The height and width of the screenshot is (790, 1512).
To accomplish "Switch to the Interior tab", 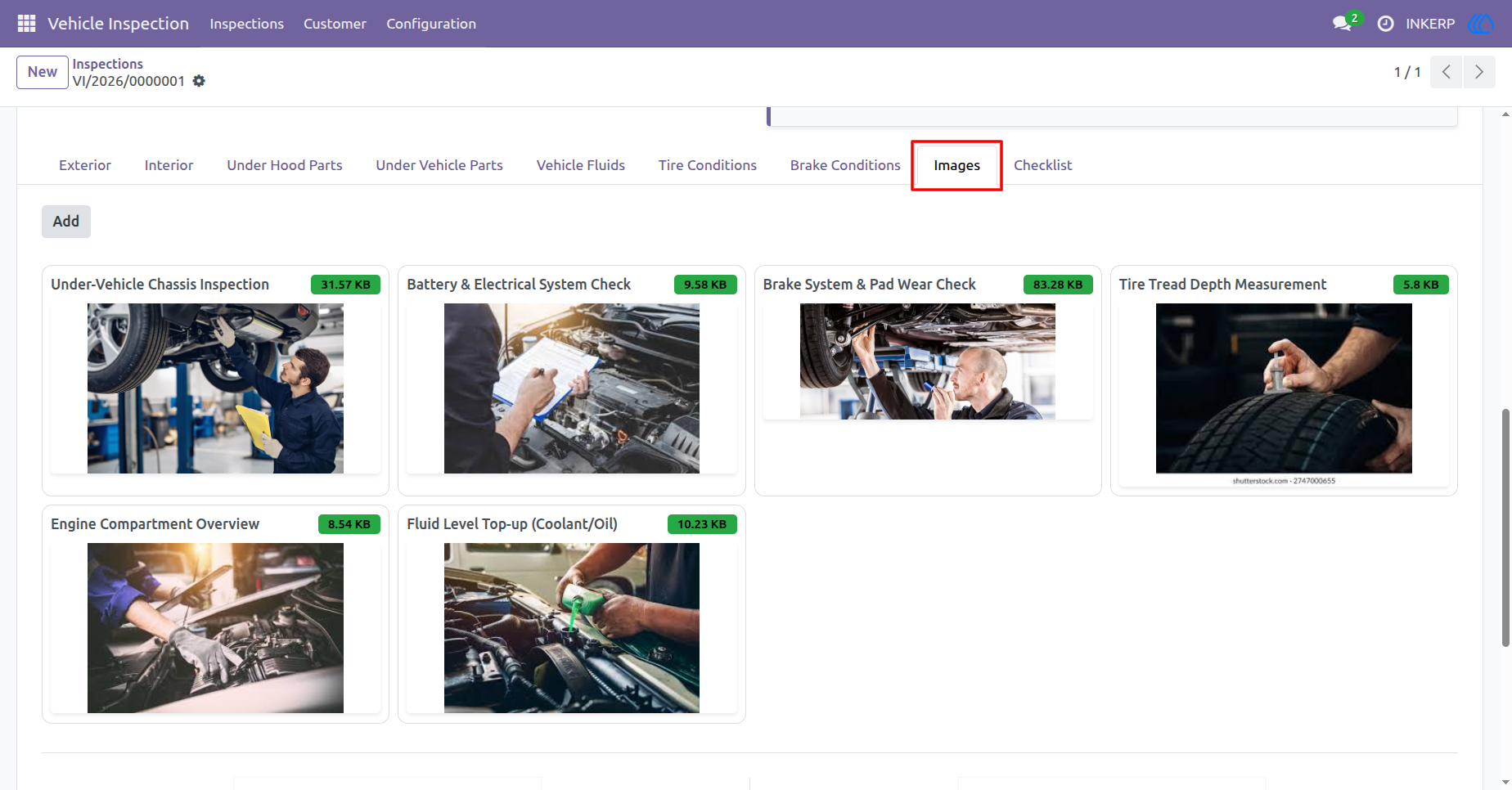I will (x=169, y=165).
